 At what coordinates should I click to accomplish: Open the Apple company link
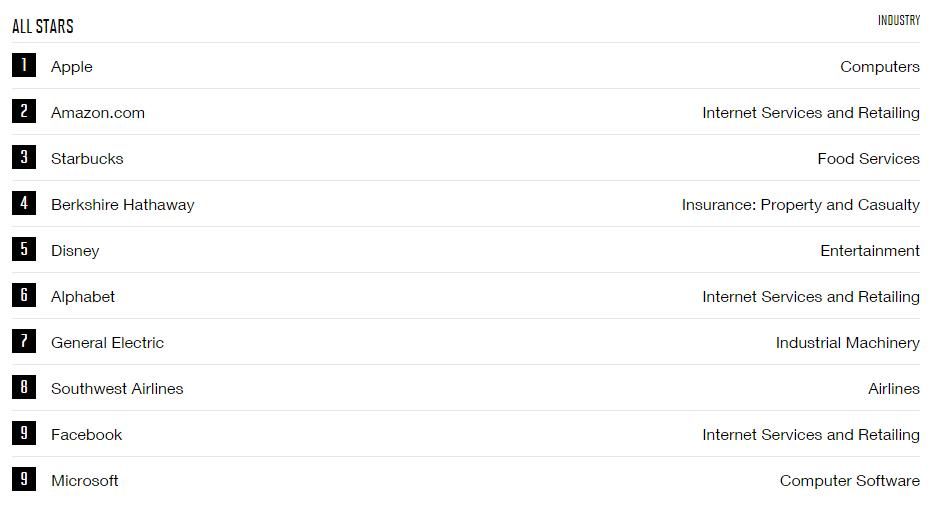pos(72,67)
